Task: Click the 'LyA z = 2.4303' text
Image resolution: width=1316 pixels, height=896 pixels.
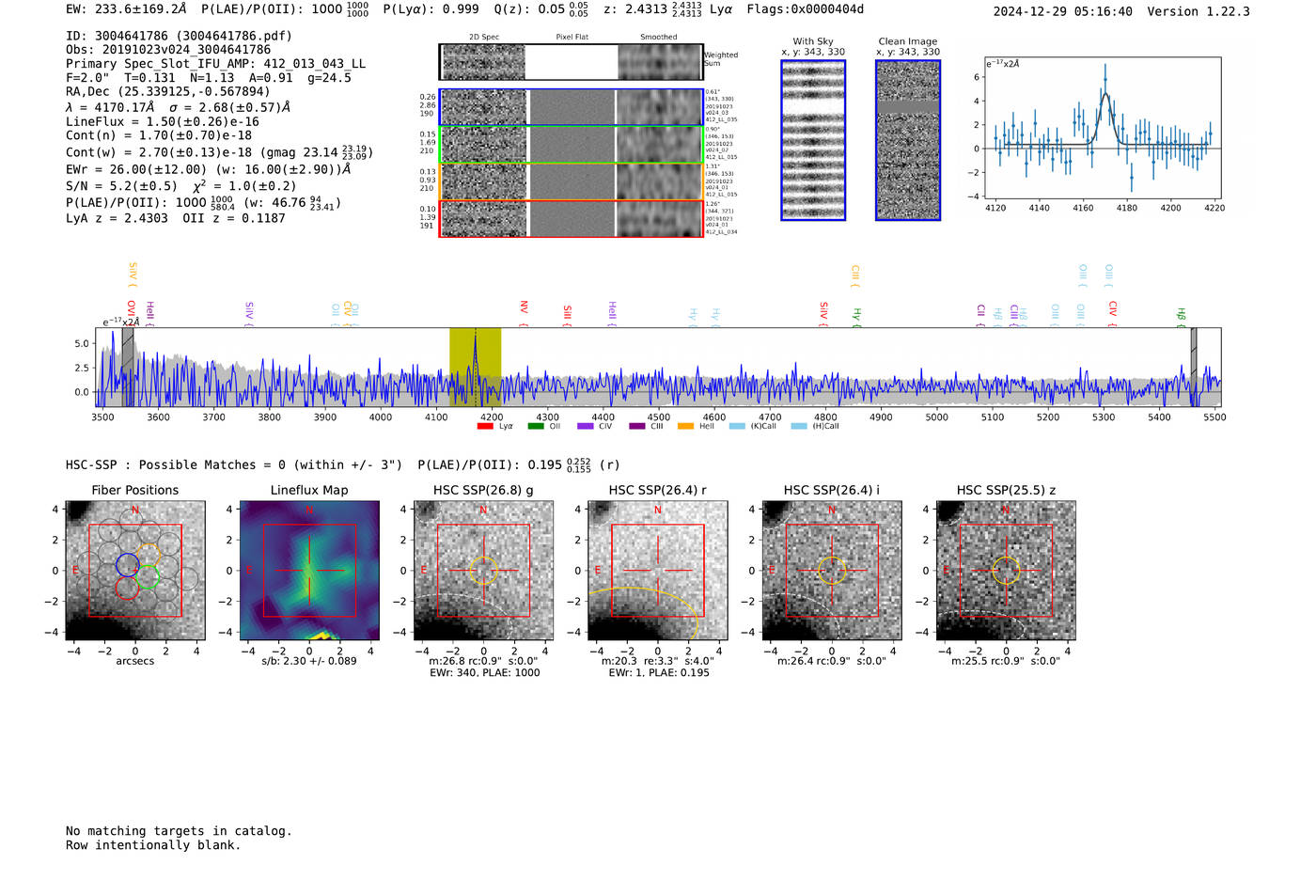Action: [117, 218]
